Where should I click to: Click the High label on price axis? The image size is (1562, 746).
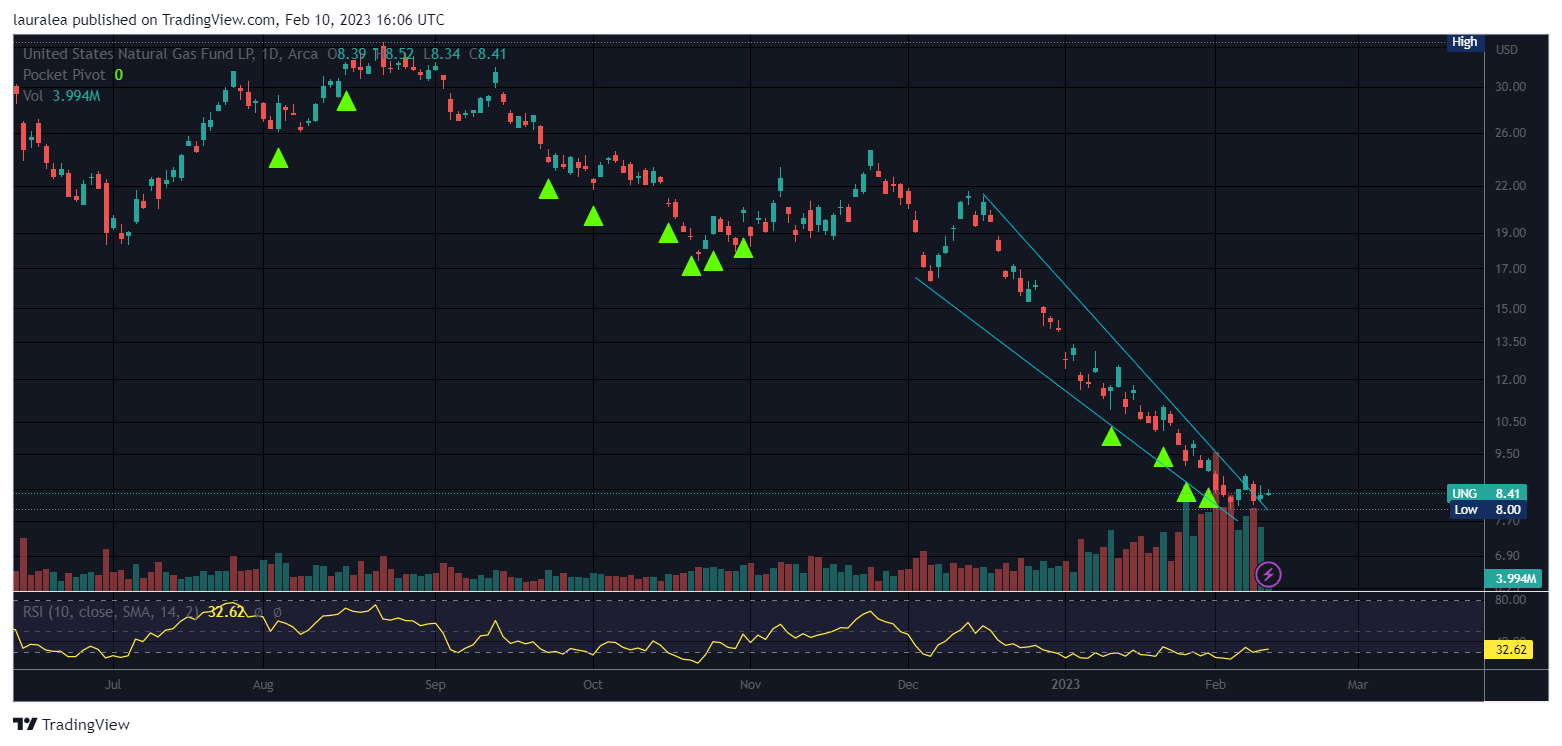(1465, 42)
